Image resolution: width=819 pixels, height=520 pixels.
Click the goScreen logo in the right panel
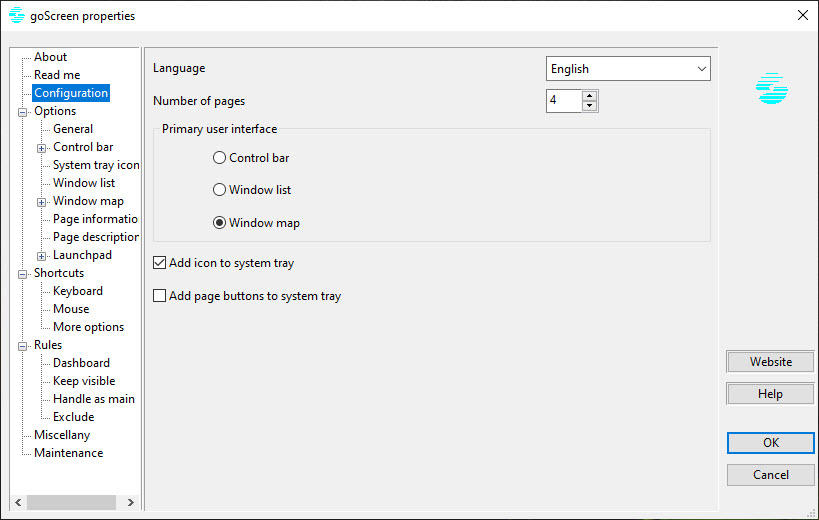tap(771, 89)
